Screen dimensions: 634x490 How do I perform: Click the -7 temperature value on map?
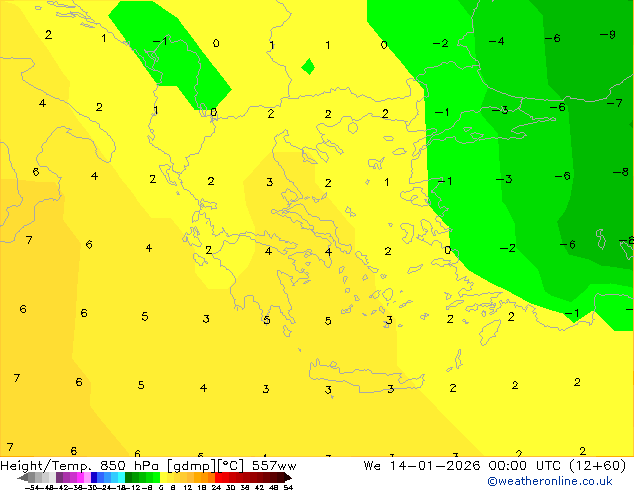[615, 103]
